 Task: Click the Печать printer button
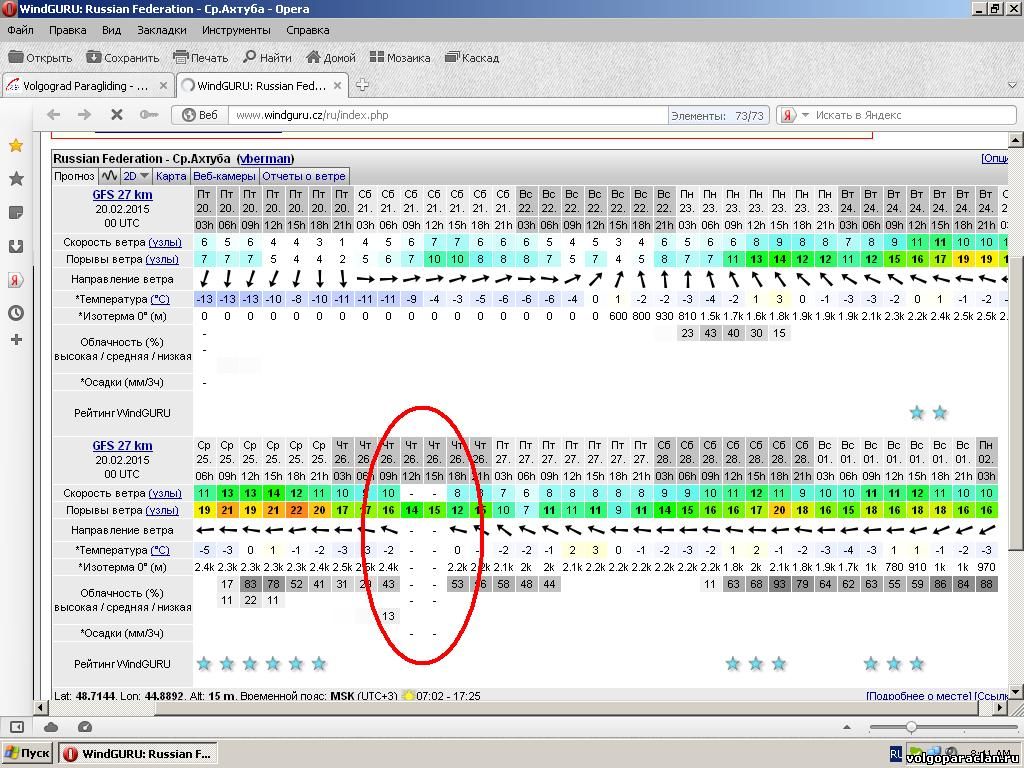click(200, 57)
